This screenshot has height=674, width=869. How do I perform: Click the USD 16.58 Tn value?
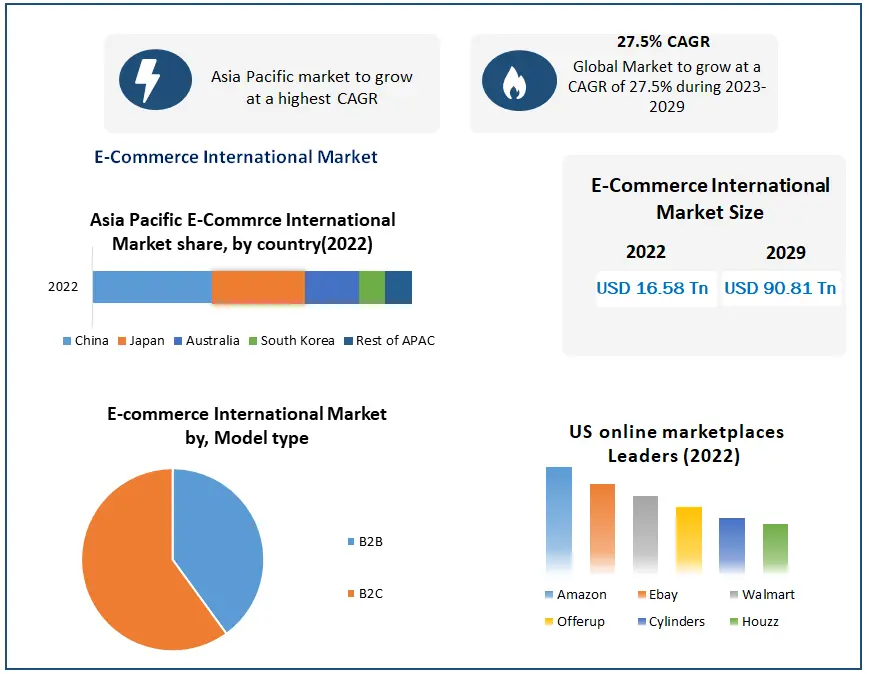pyautogui.click(x=652, y=288)
